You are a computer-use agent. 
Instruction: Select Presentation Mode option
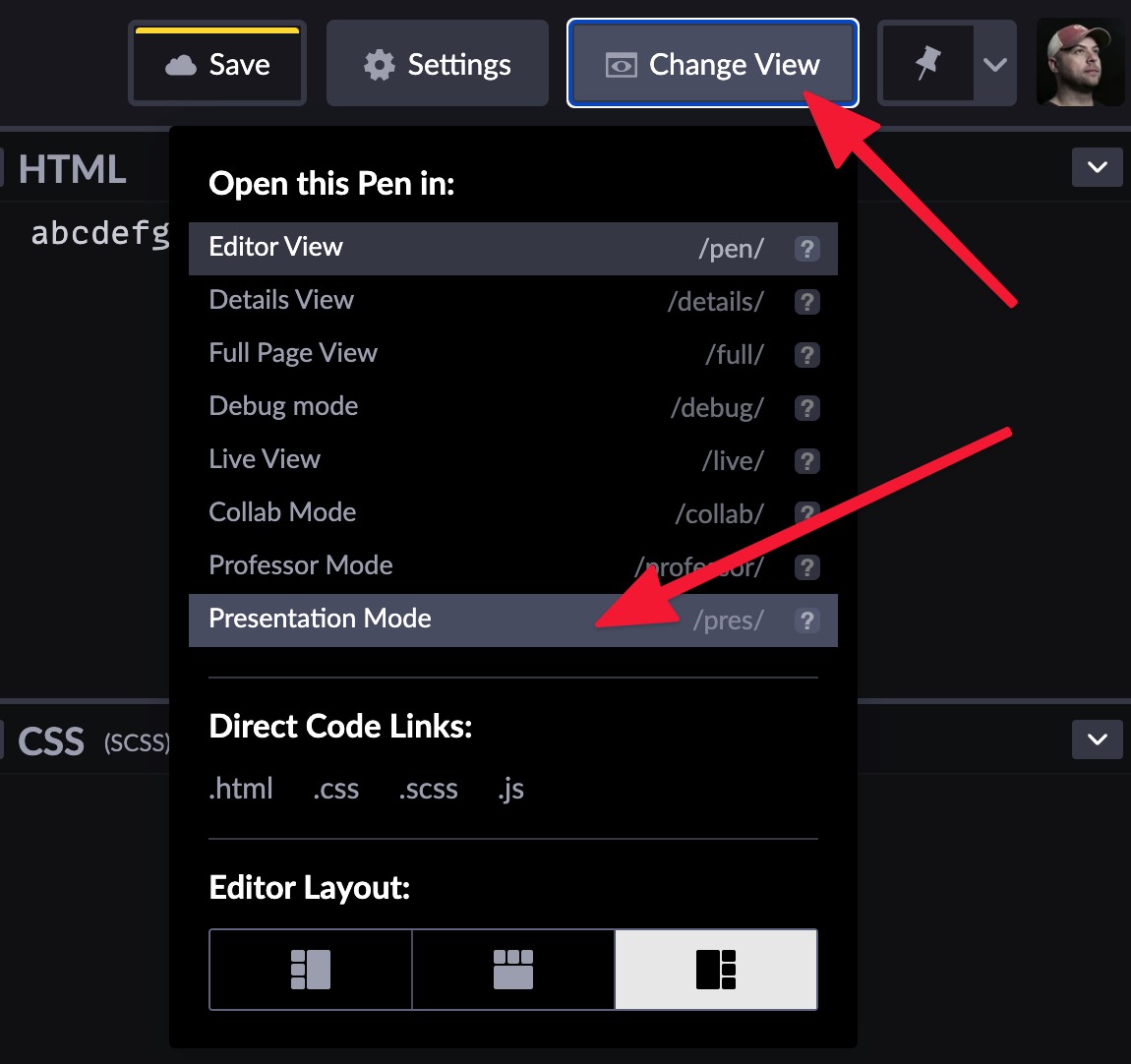coord(512,621)
